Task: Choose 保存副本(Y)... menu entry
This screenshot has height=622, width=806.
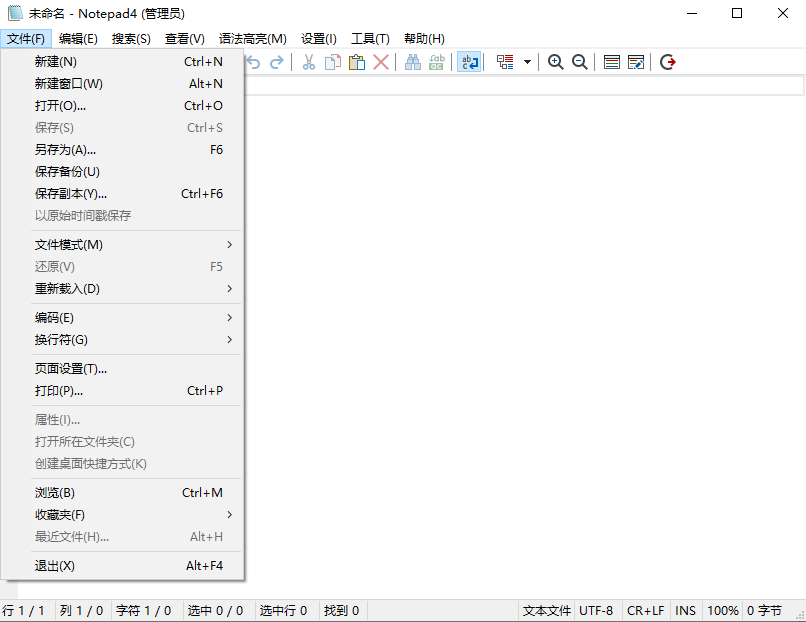Action: pos(122,194)
